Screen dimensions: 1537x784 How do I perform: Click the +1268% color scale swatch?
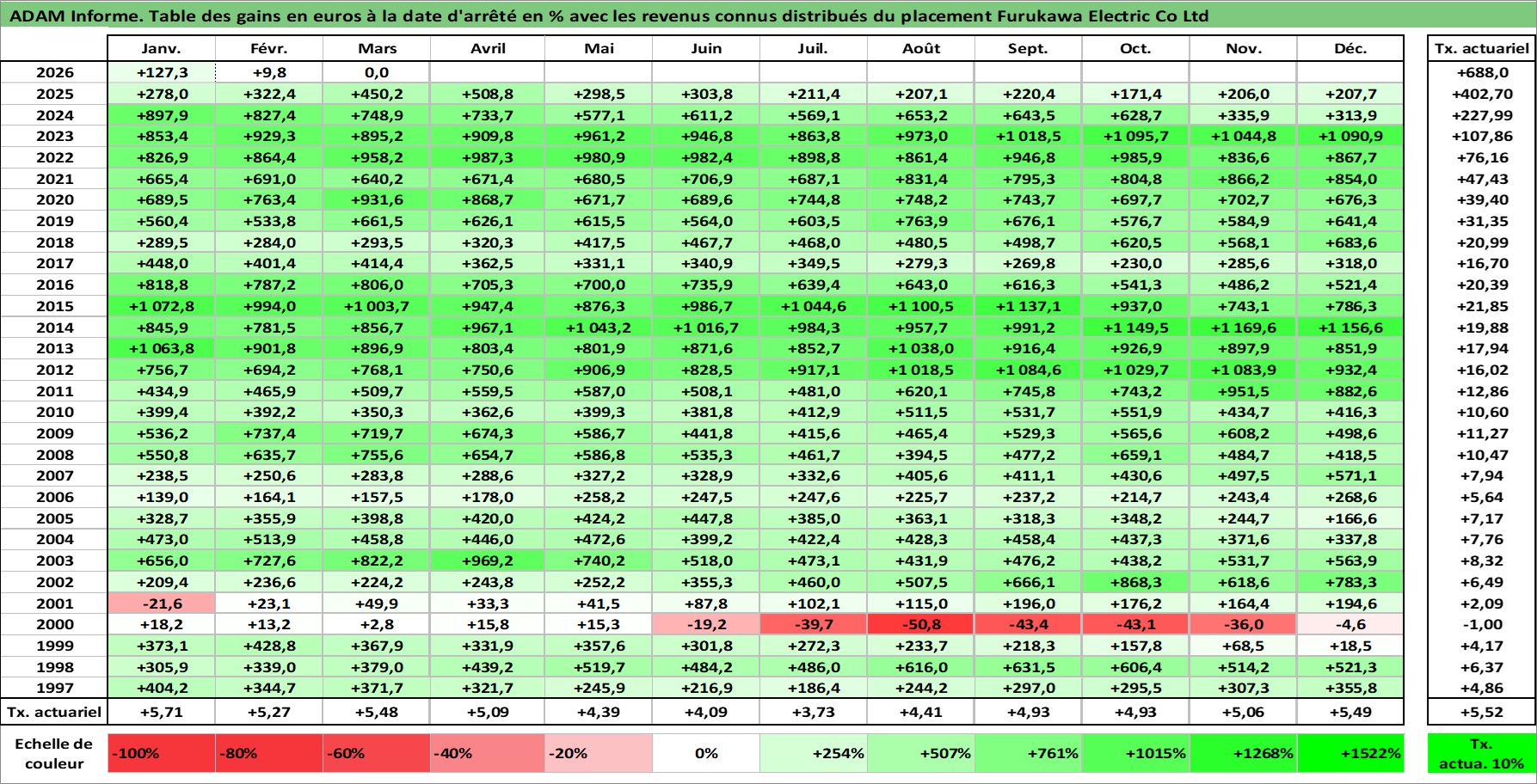tap(1243, 753)
